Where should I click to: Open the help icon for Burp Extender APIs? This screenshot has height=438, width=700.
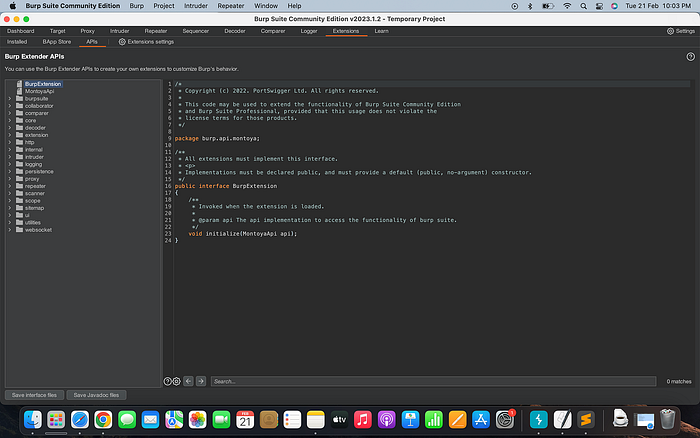coord(690,57)
